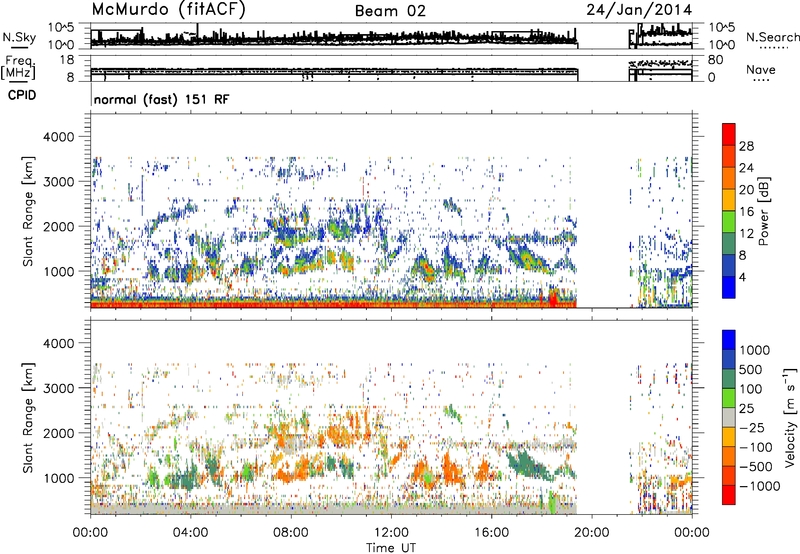Click the N.Sky axis label
Screen dimensions: 800x554
click(x=19, y=37)
